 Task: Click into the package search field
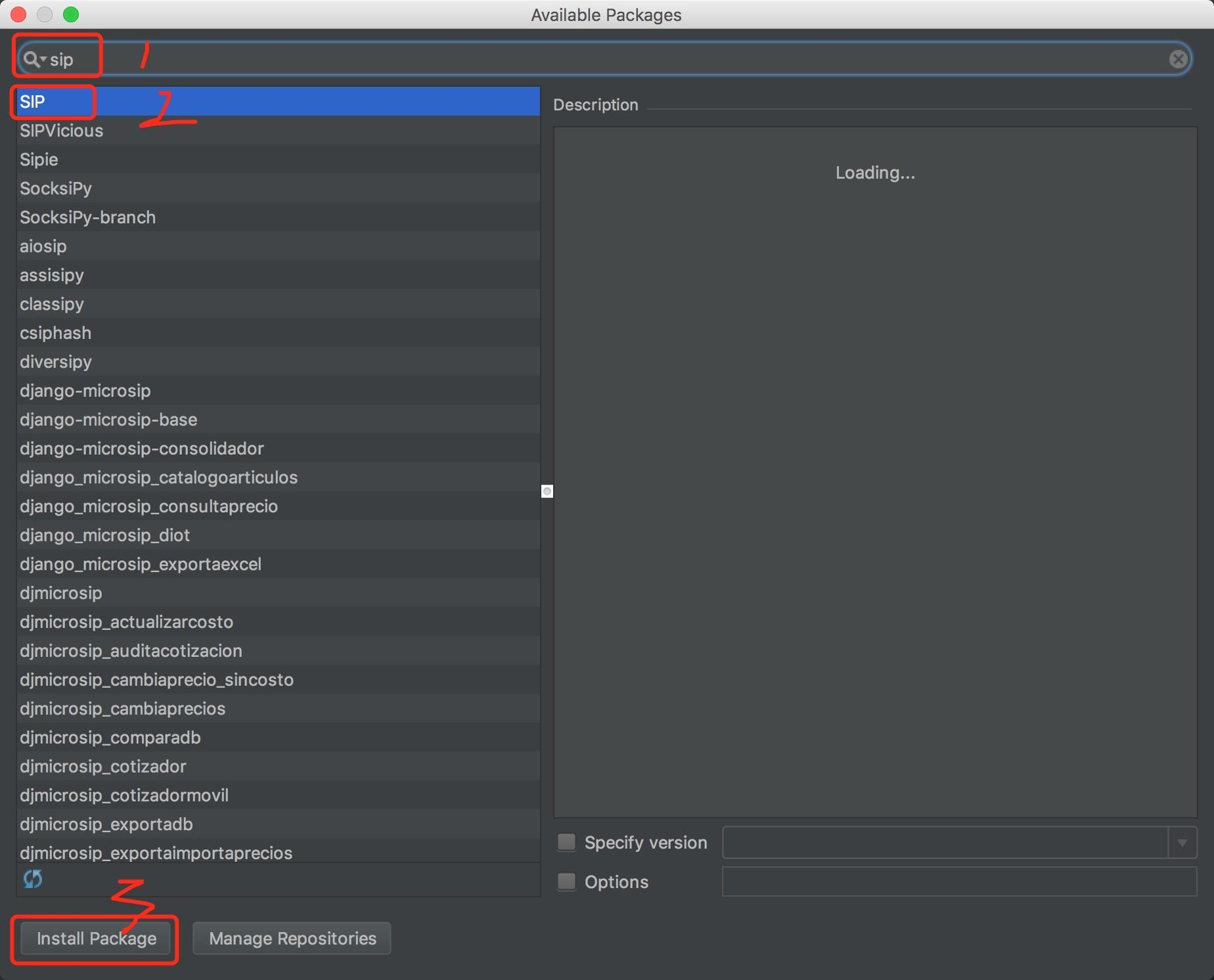point(604,59)
